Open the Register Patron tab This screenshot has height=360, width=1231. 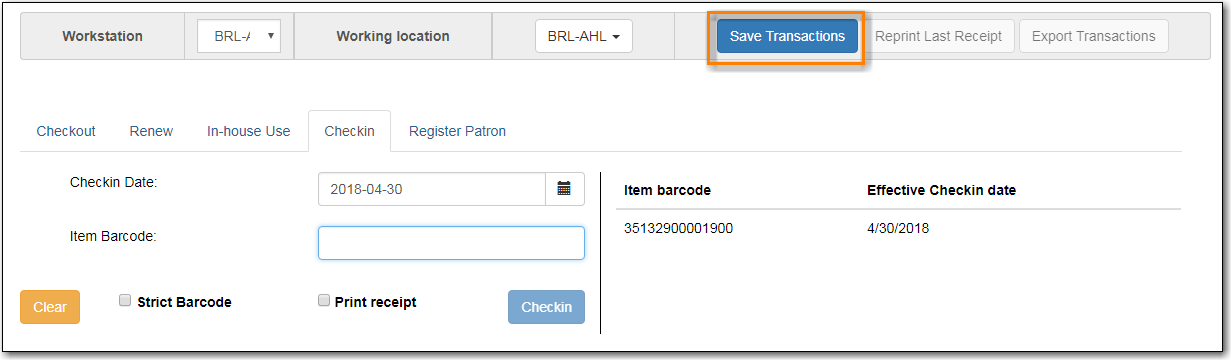point(457,131)
